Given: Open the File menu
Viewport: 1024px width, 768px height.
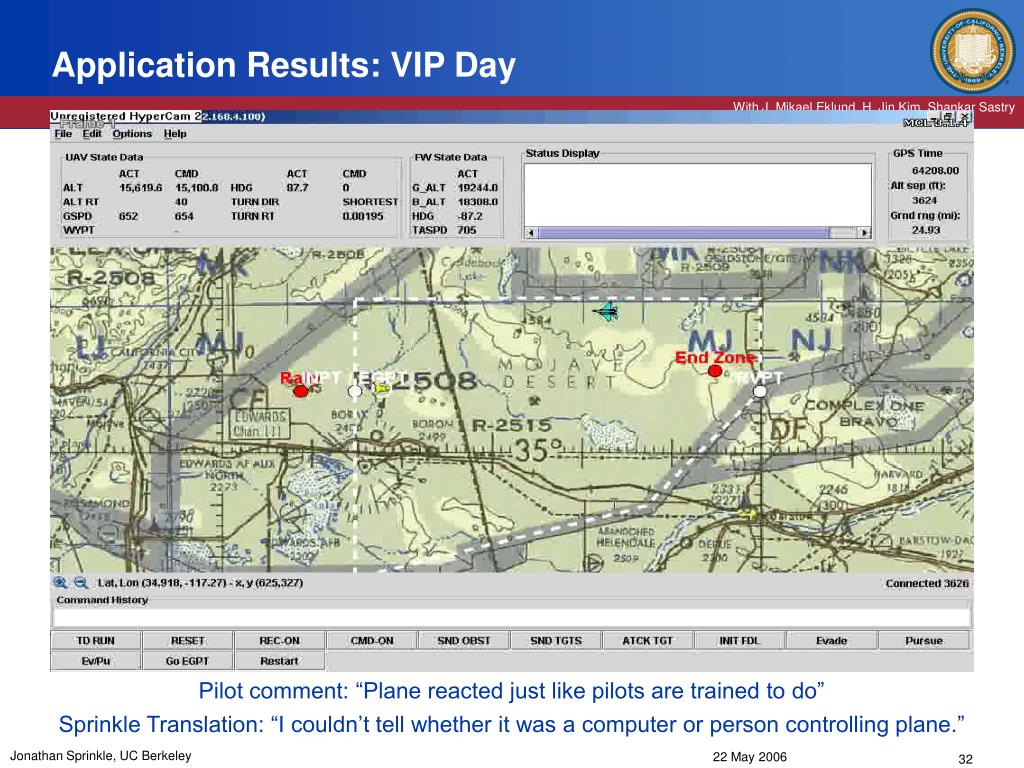Looking at the screenshot, I should coord(63,133).
